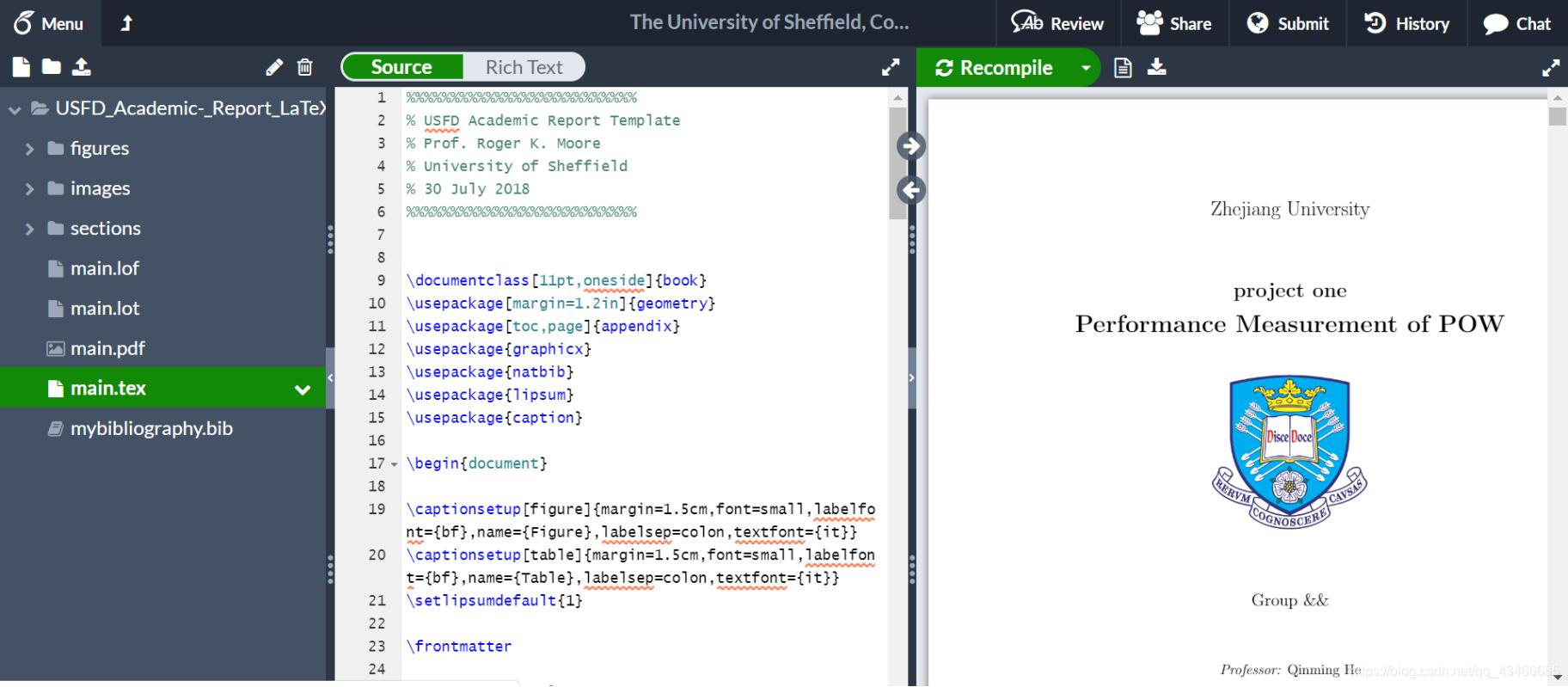1568x687 pixels.
Task: Delete selected file trash icon
Action: click(x=304, y=67)
